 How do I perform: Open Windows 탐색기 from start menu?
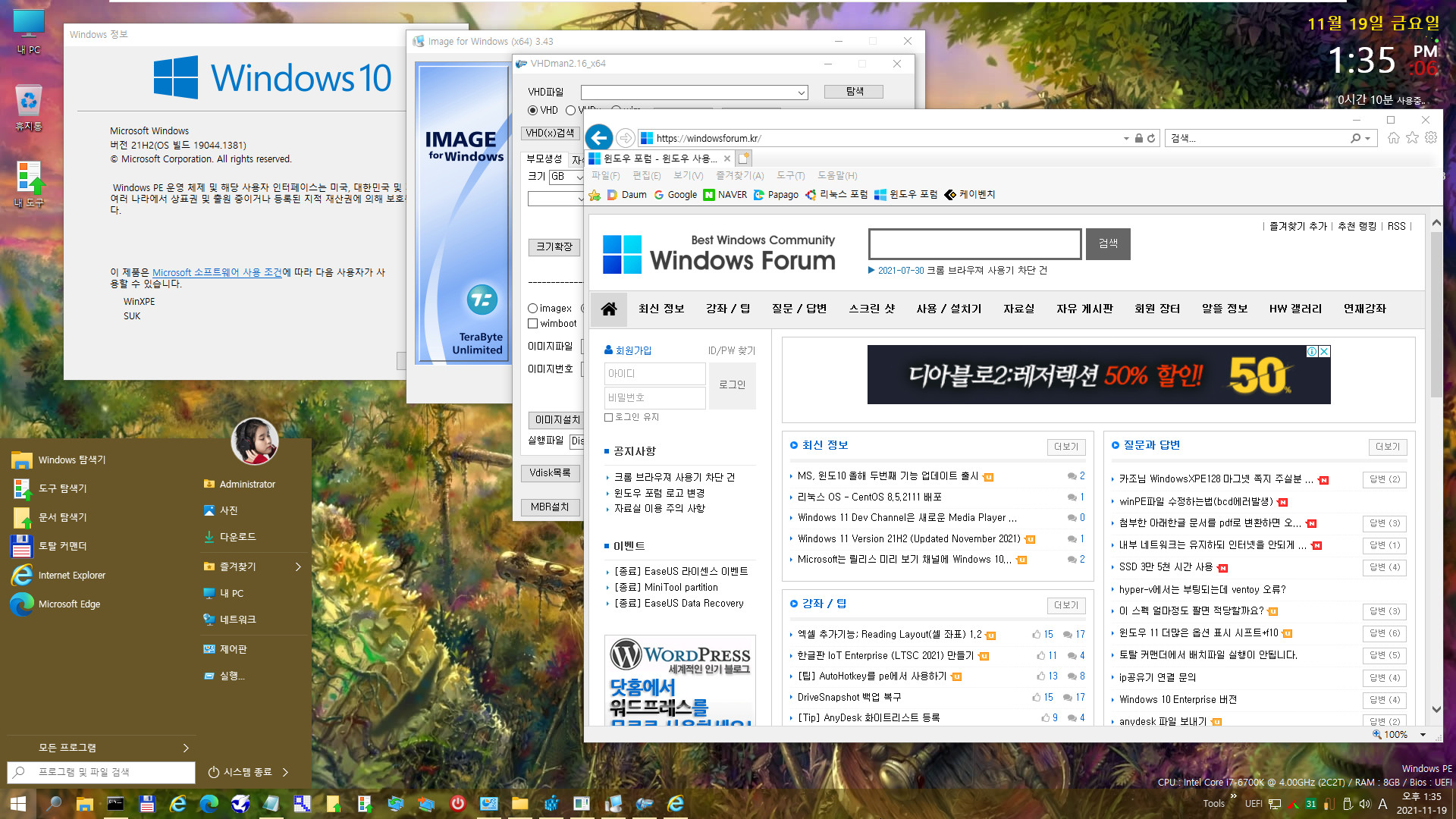(x=58, y=460)
